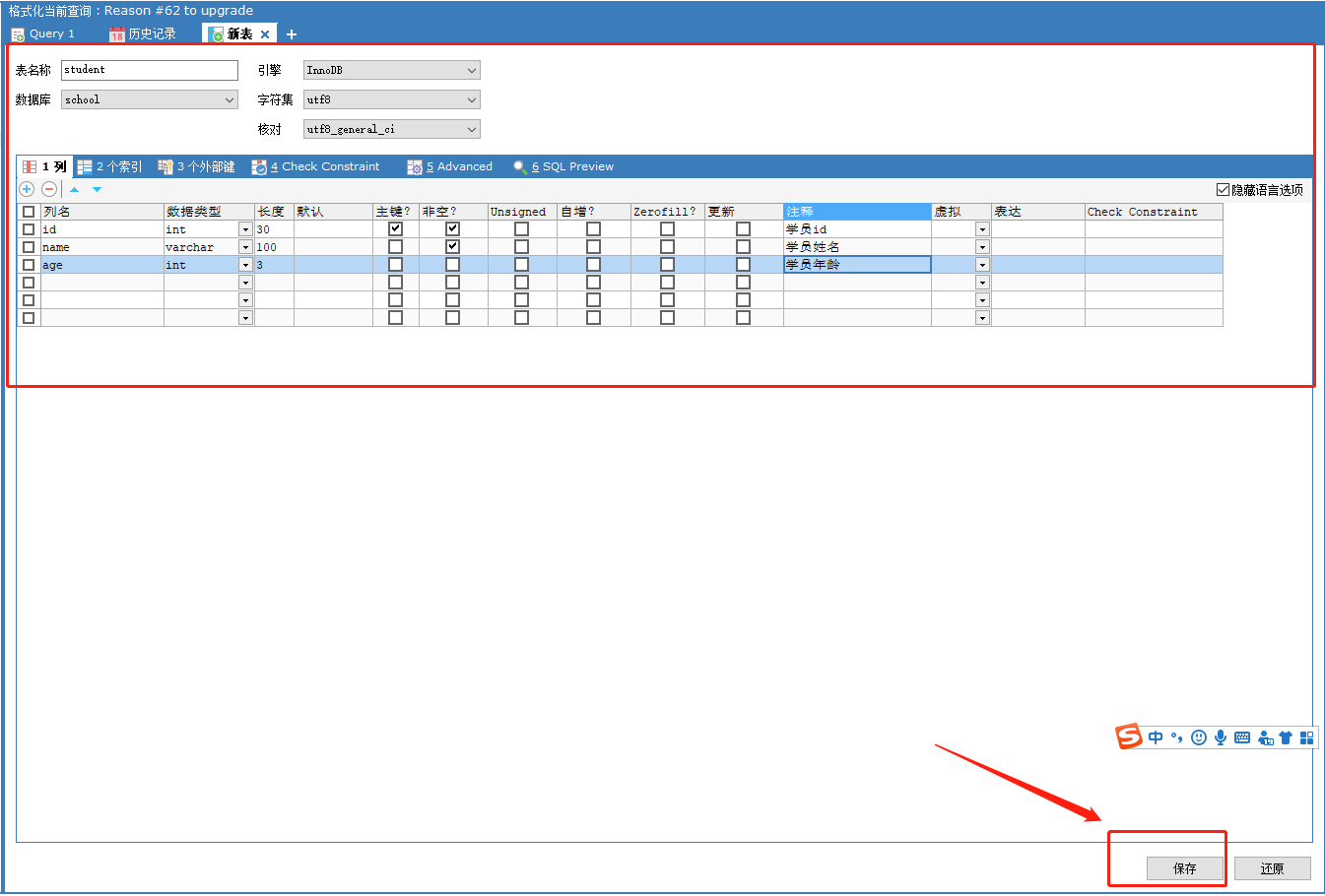Click the 保存 button

coord(1185,868)
